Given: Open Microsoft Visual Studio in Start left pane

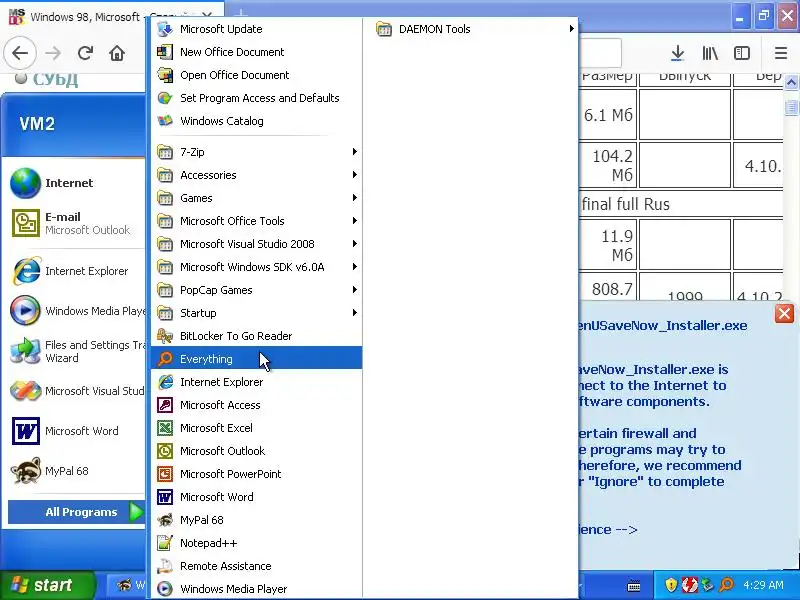Looking at the screenshot, I should click(76, 391).
